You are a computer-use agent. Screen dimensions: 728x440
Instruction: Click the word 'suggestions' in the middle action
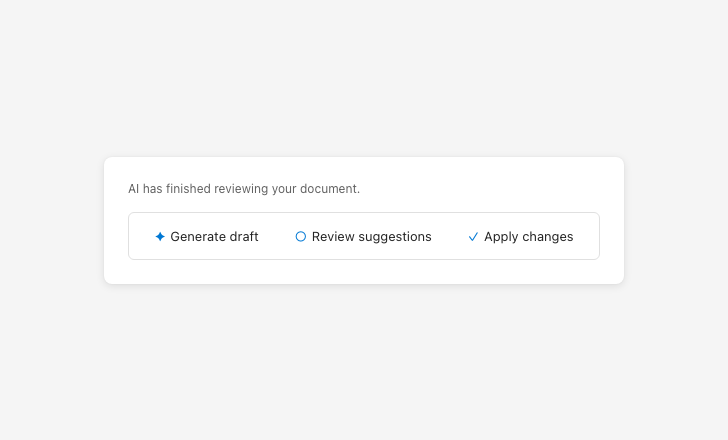point(393,237)
